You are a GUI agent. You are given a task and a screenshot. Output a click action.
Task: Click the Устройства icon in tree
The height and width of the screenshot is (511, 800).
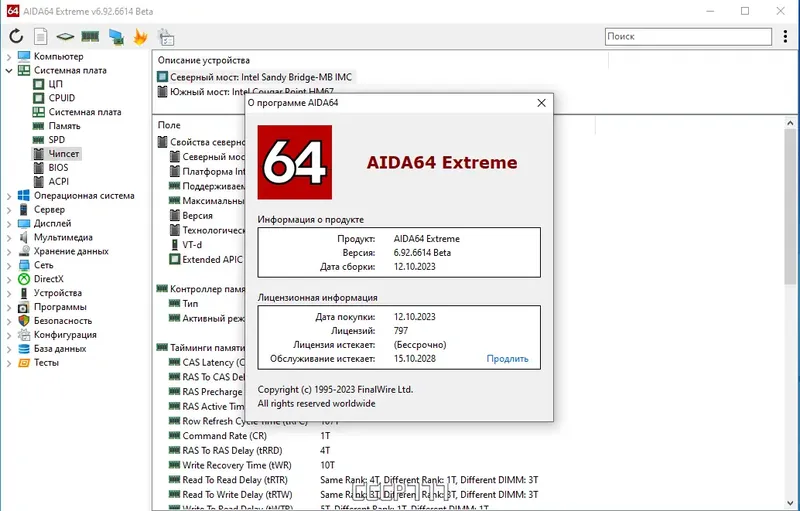24,293
